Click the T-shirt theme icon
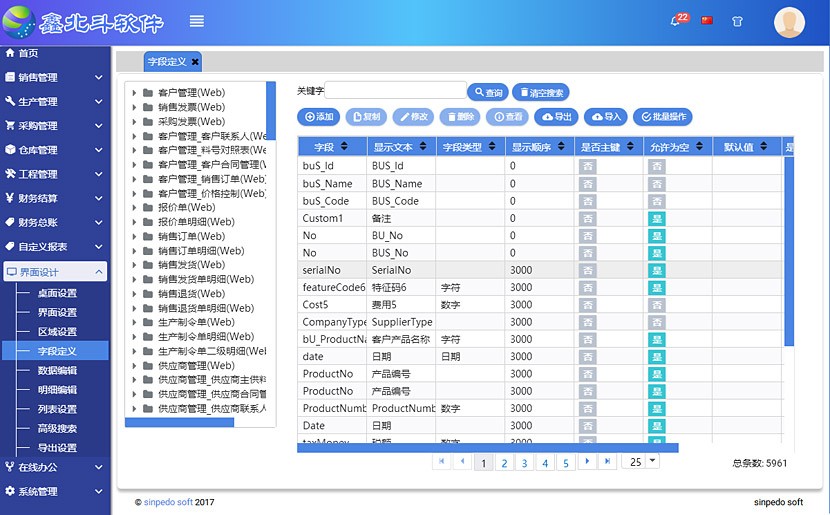 [738, 20]
